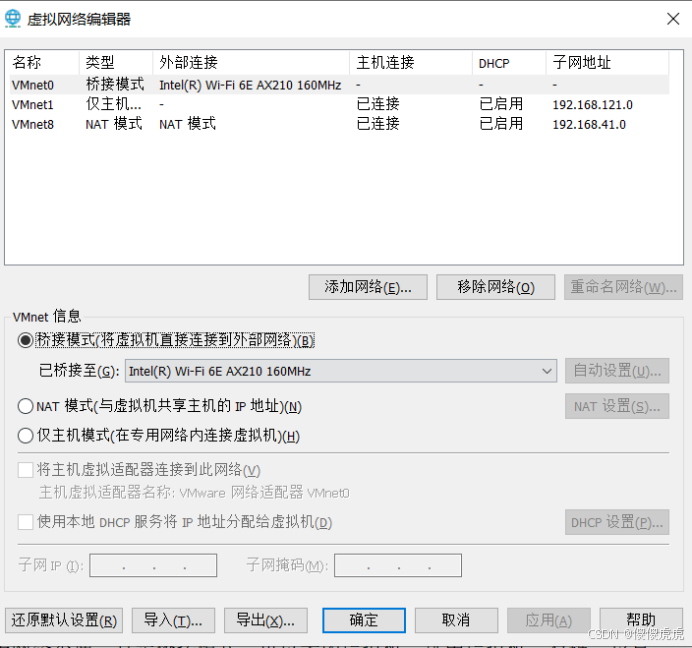The height and width of the screenshot is (648, 692).
Task: Click the 类型 column header
Action: (x=116, y=62)
